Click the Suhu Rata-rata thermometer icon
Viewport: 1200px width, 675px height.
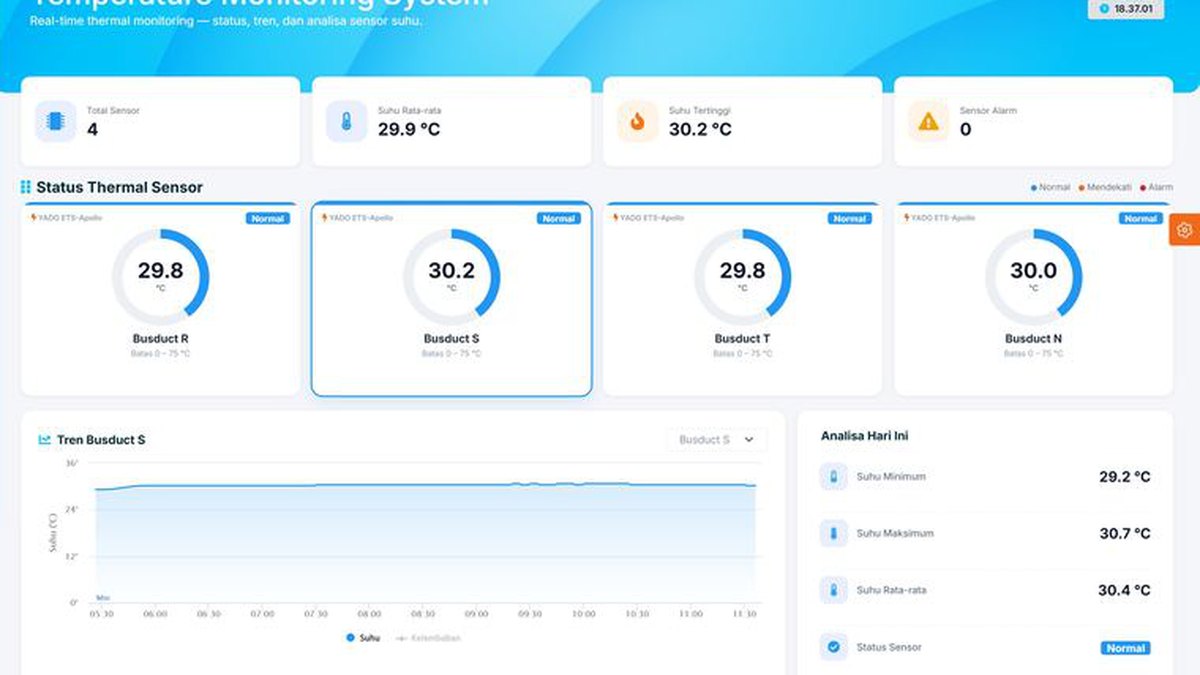[346, 121]
